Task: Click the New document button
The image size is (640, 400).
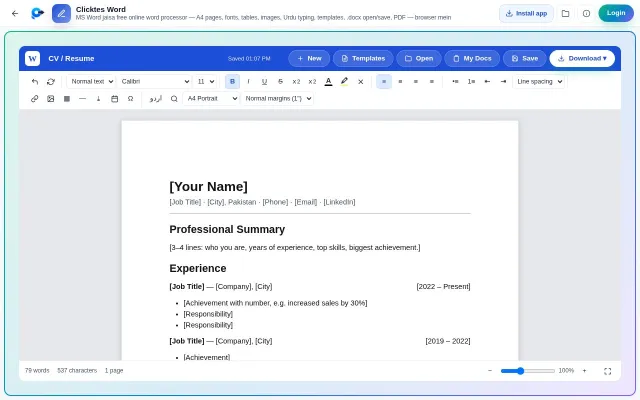Action: [309, 58]
